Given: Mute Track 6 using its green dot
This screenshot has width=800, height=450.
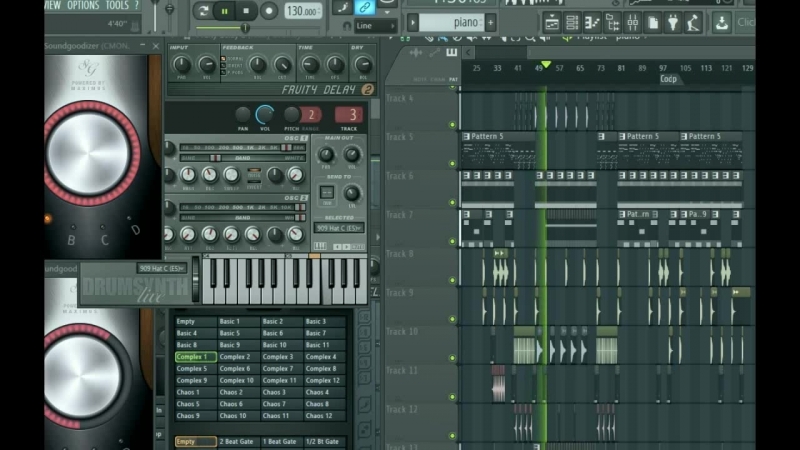Looking at the screenshot, I should [x=452, y=202].
